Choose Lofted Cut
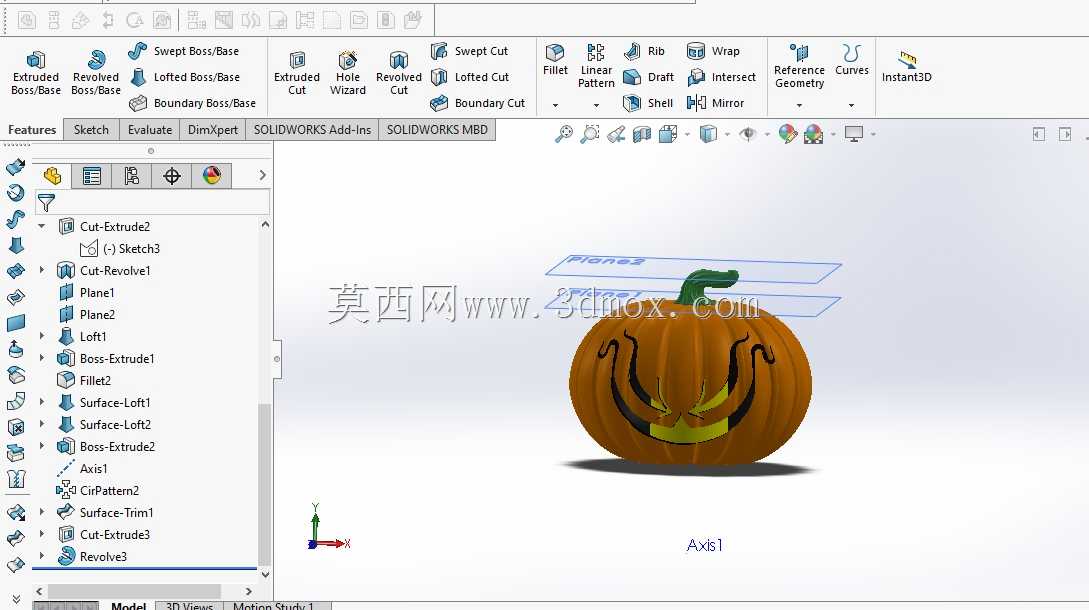This screenshot has height=610, width=1089. pos(469,77)
